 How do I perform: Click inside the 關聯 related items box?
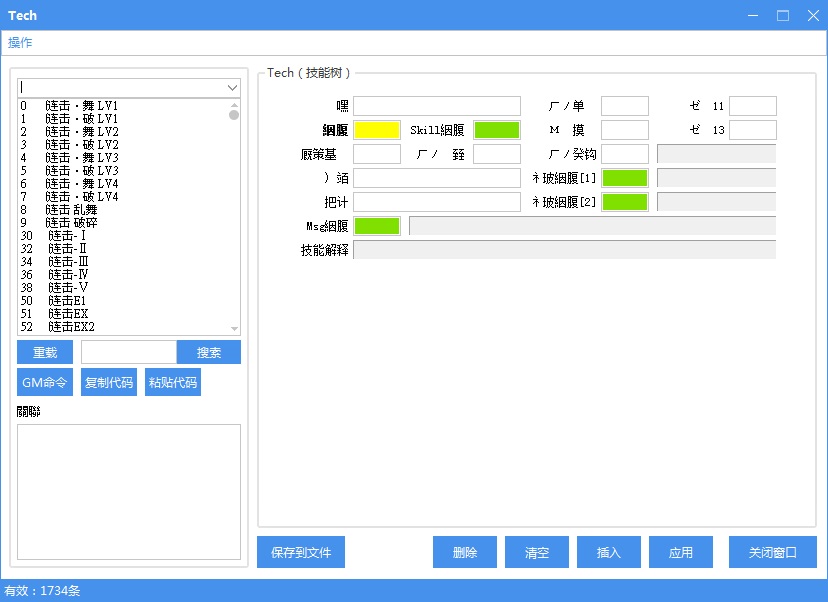click(x=129, y=492)
